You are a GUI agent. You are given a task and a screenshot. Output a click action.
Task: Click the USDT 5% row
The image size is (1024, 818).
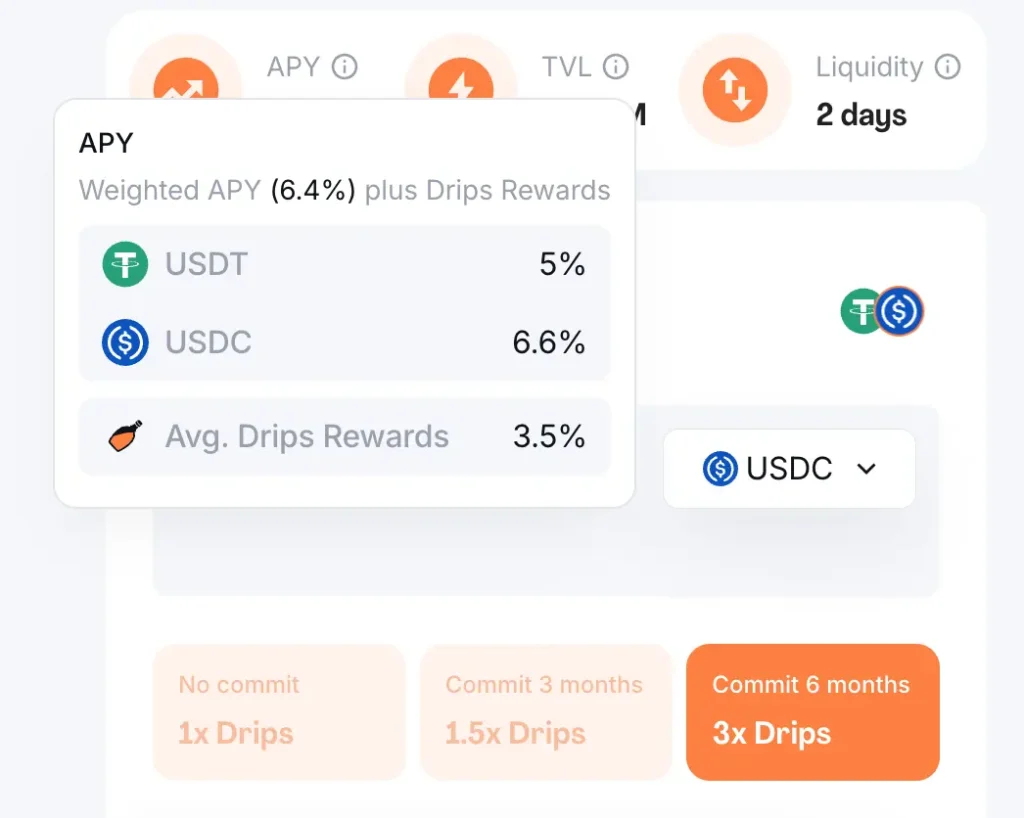(x=344, y=265)
